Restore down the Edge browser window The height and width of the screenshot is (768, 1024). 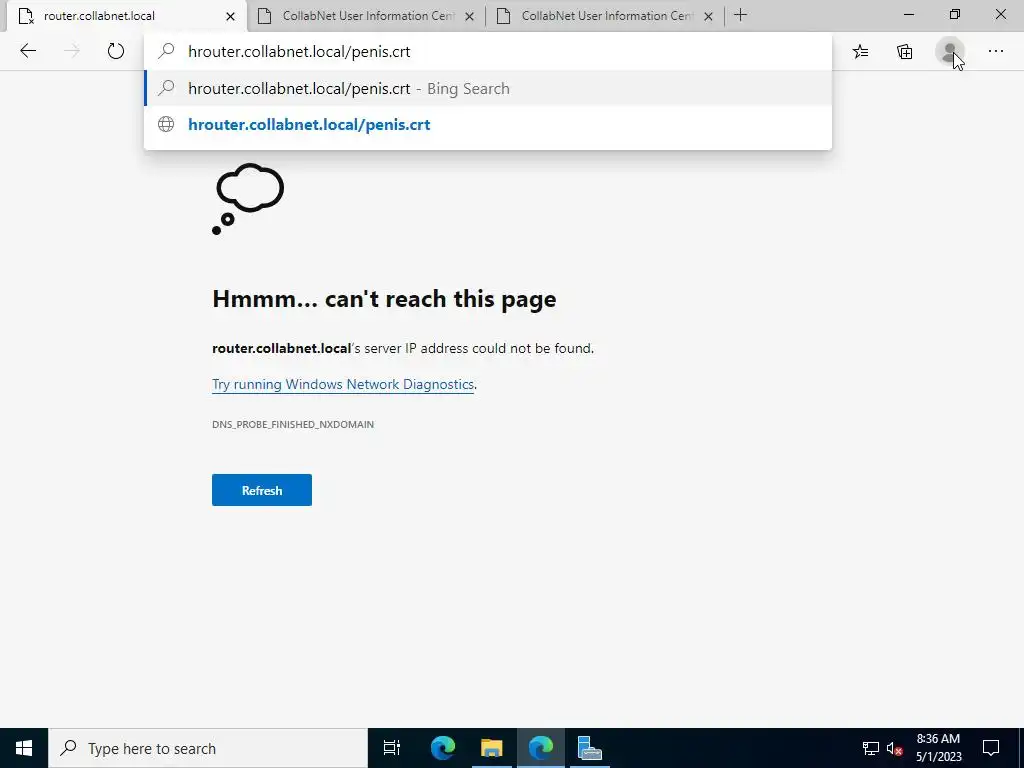click(955, 14)
